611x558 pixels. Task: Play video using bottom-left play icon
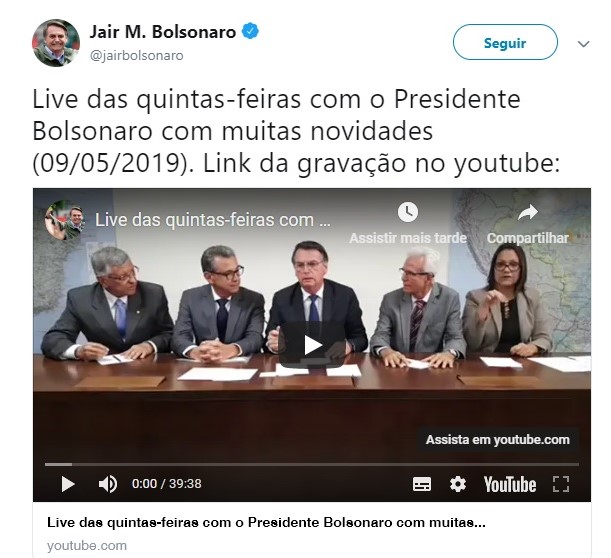pos(68,484)
